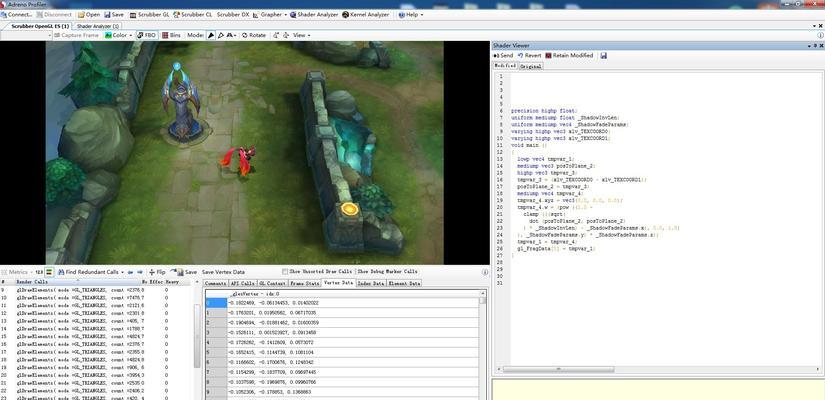Toggle Retain Modified option
Screen dimensions: 825x400
point(569,55)
